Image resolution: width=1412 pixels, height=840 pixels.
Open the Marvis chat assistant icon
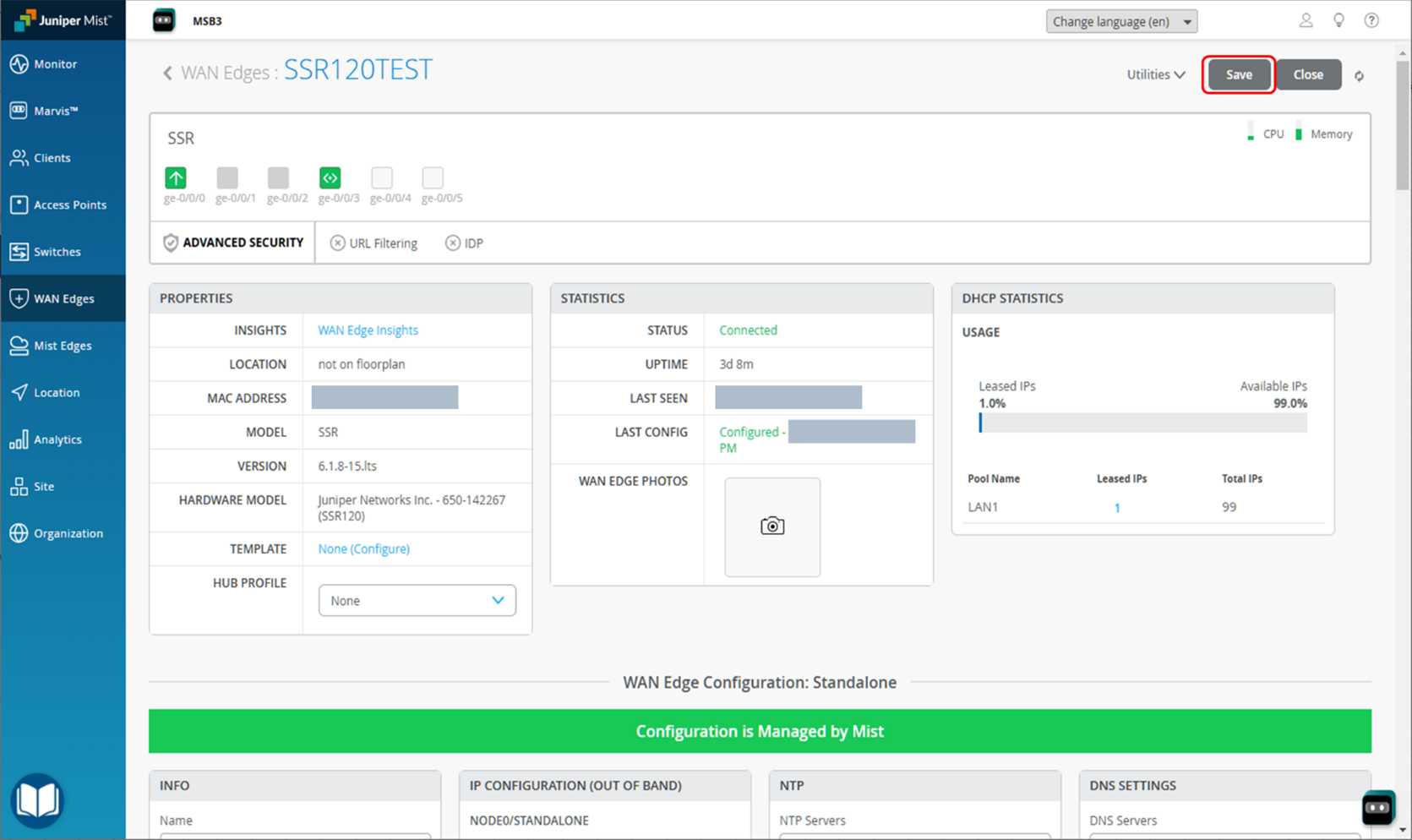tap(1377, 809)
